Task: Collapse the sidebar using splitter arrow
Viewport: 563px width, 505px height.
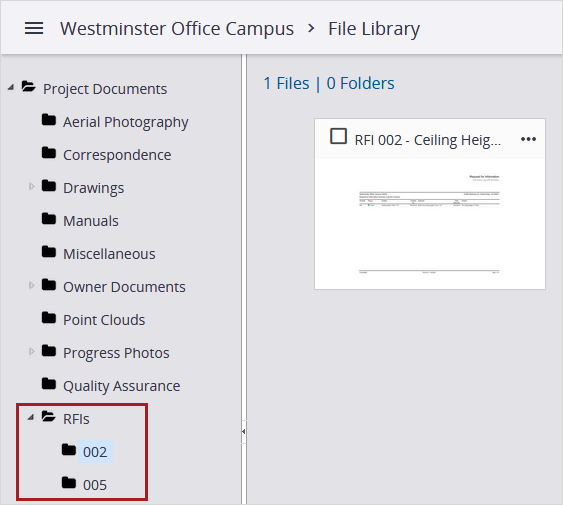Action: [x=243, y=431]
